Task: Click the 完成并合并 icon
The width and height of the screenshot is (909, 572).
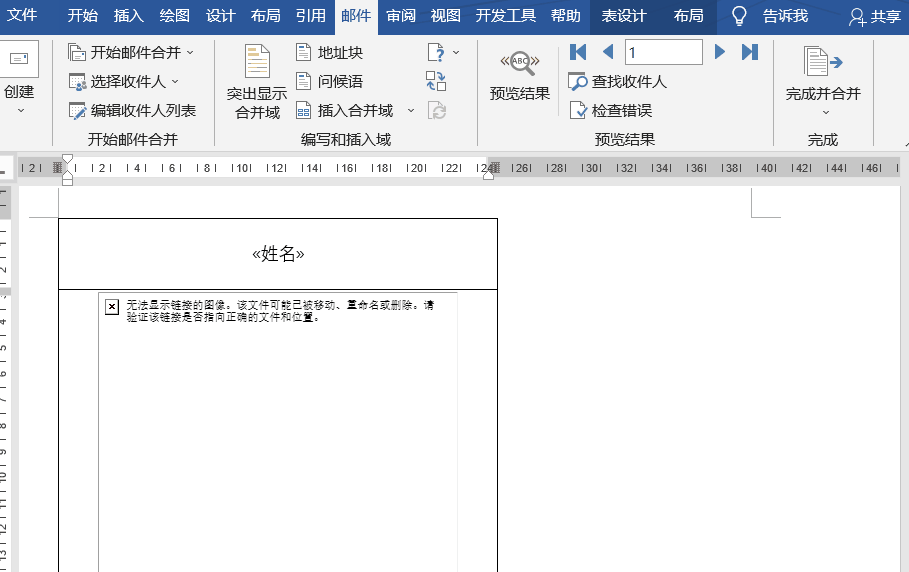Action: [x=823, y=61]
